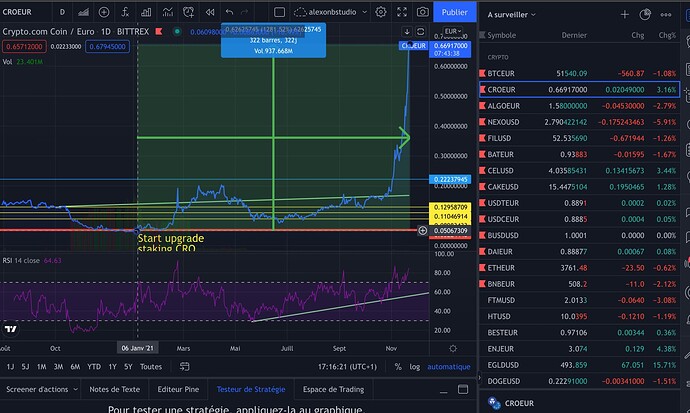This screenshot has width=690, height=413.
Task: Select the YTD time range
Action: pos(94,366)
